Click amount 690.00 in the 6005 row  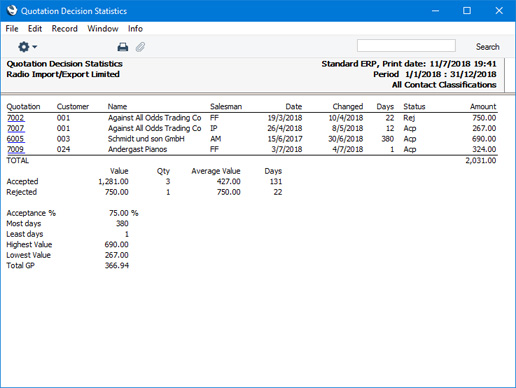tap(484, 139)
